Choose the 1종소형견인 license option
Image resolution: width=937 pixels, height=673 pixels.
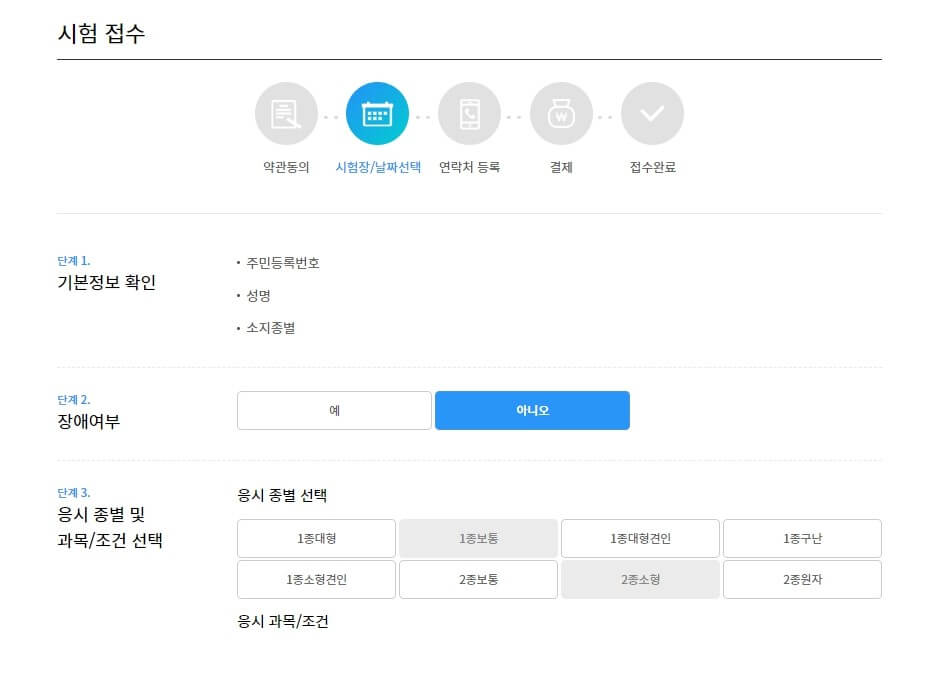(x=316, y=579)
